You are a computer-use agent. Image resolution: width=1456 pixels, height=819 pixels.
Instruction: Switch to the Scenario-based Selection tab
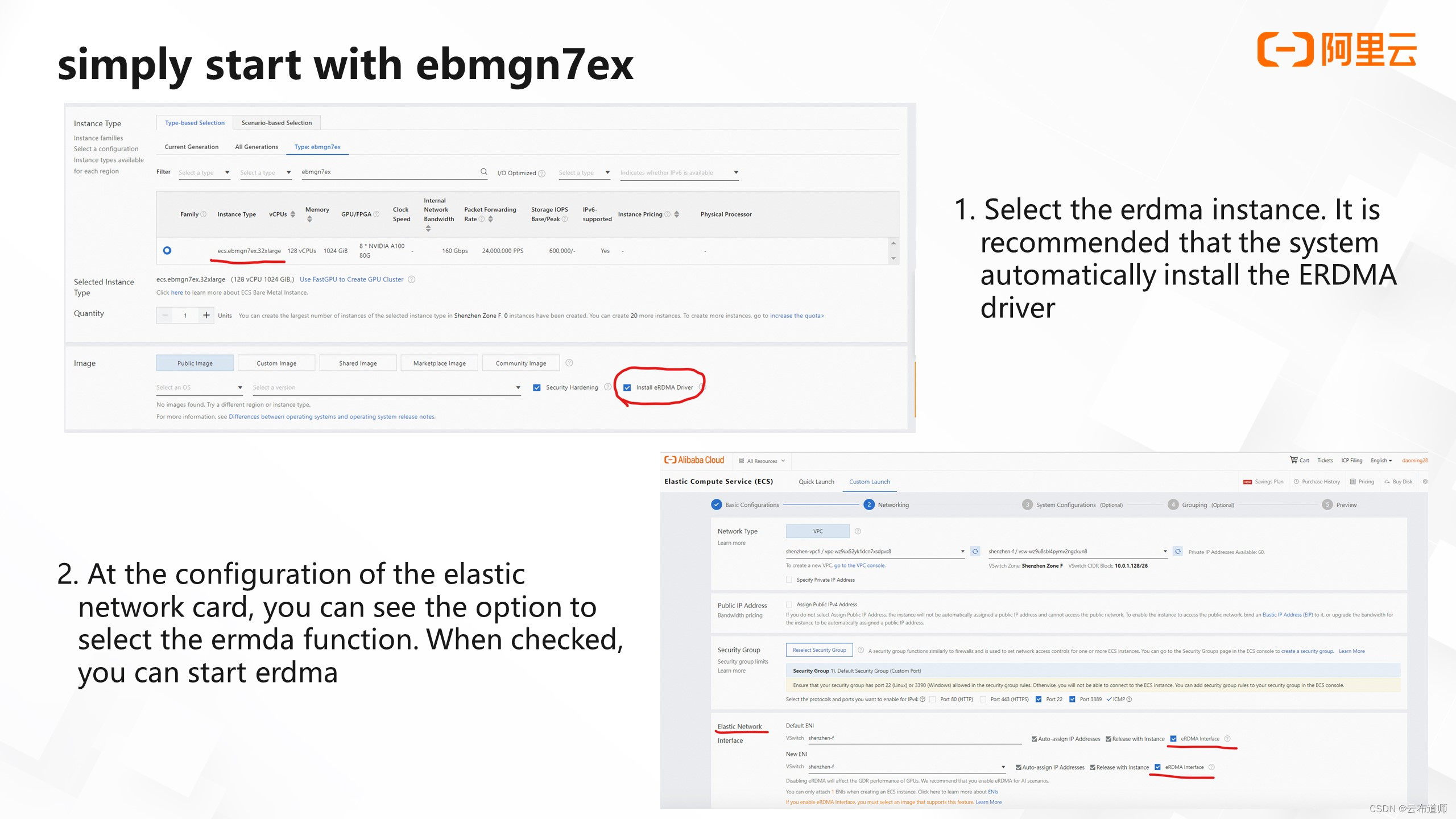[277, 122]
